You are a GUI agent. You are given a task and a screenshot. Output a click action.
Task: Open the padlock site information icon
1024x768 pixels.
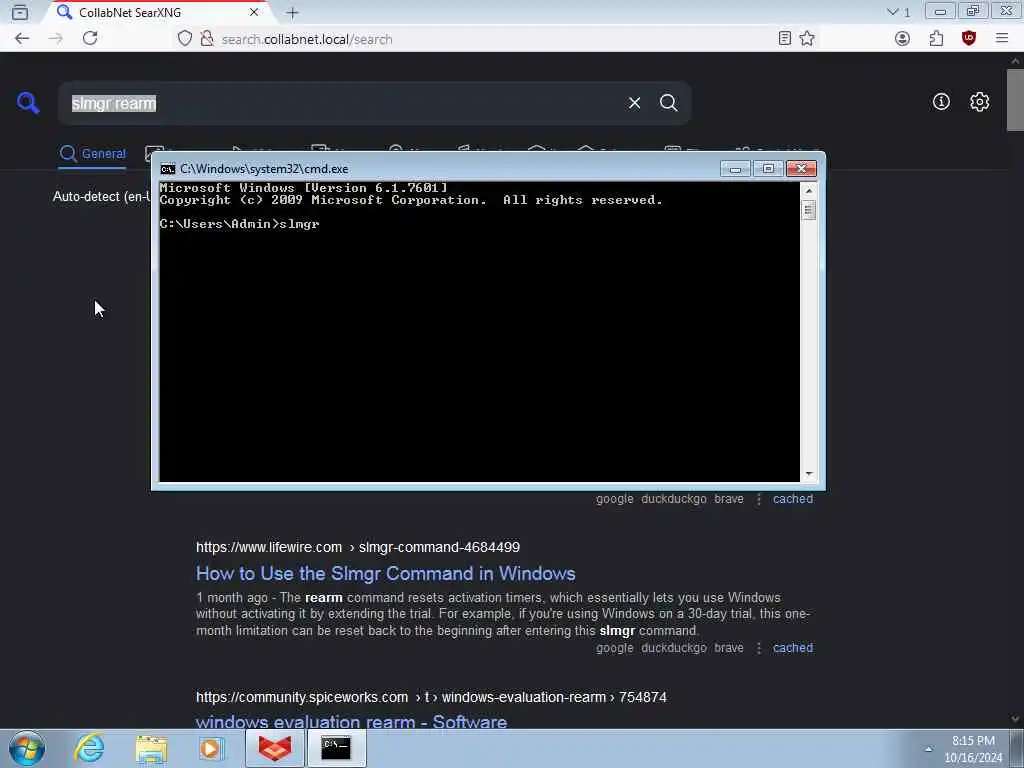[x=207, y=39]
